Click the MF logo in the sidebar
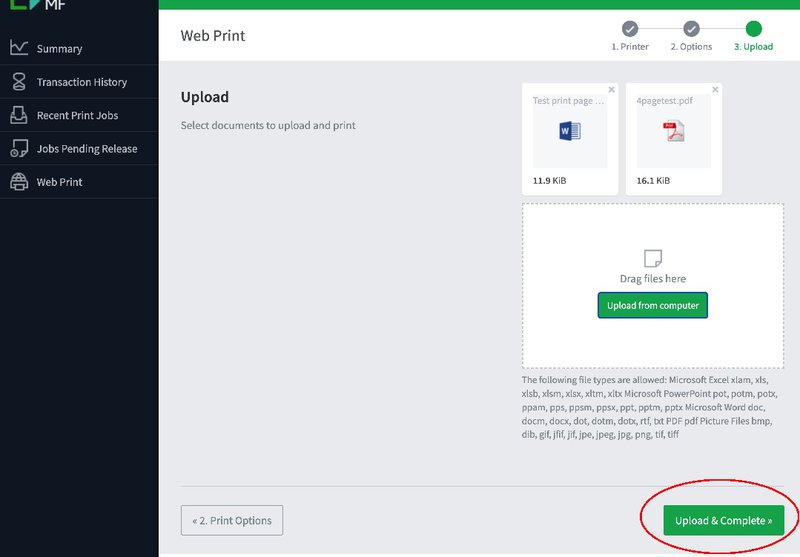 click(x=38, y=5)
